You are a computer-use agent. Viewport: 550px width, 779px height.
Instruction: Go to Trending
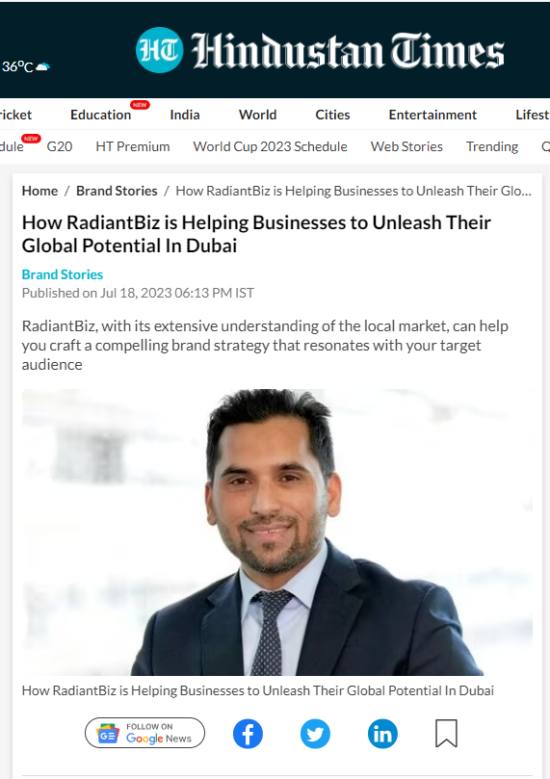click(492, 147)
